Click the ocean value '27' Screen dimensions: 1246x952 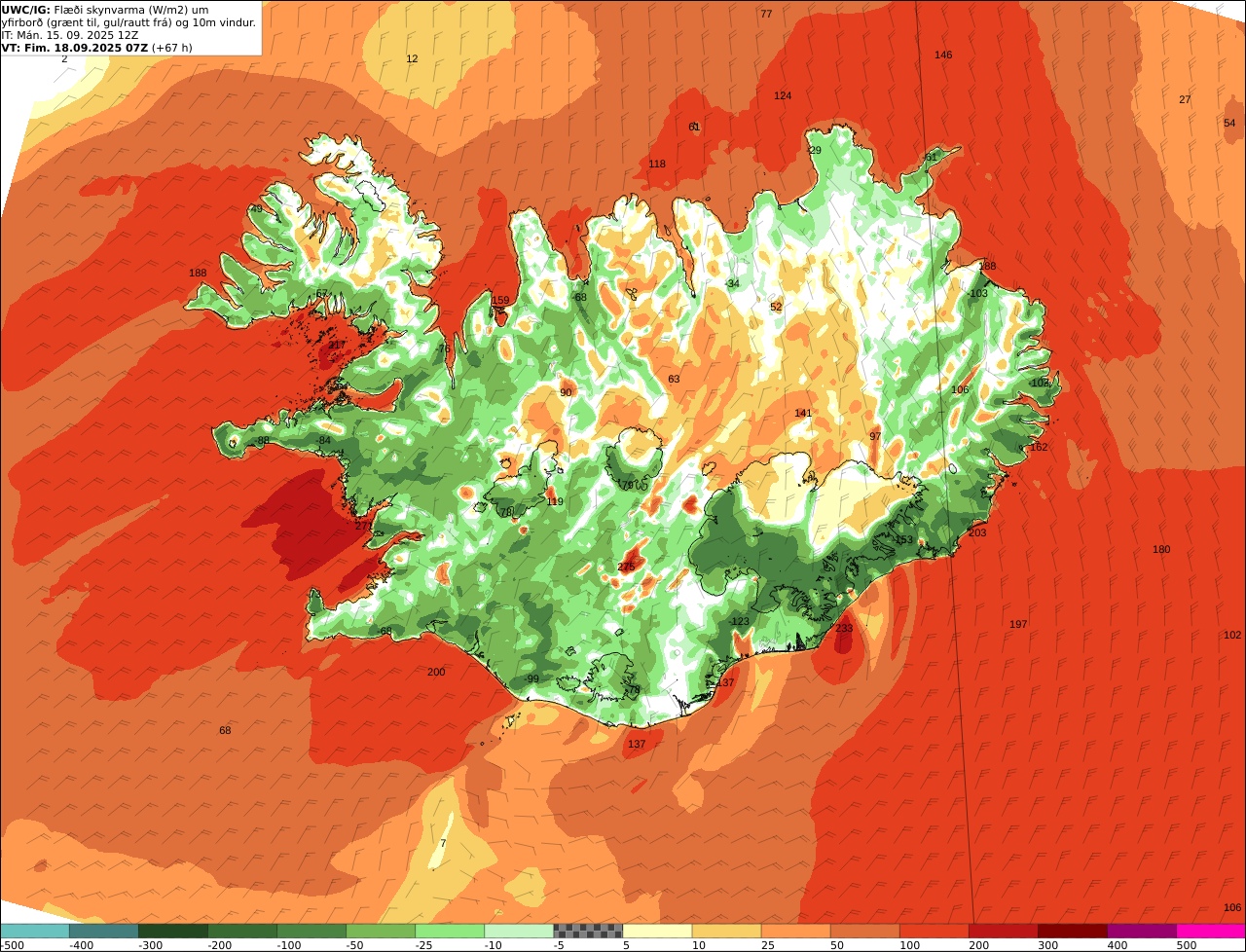click(x=1185, y=99)
